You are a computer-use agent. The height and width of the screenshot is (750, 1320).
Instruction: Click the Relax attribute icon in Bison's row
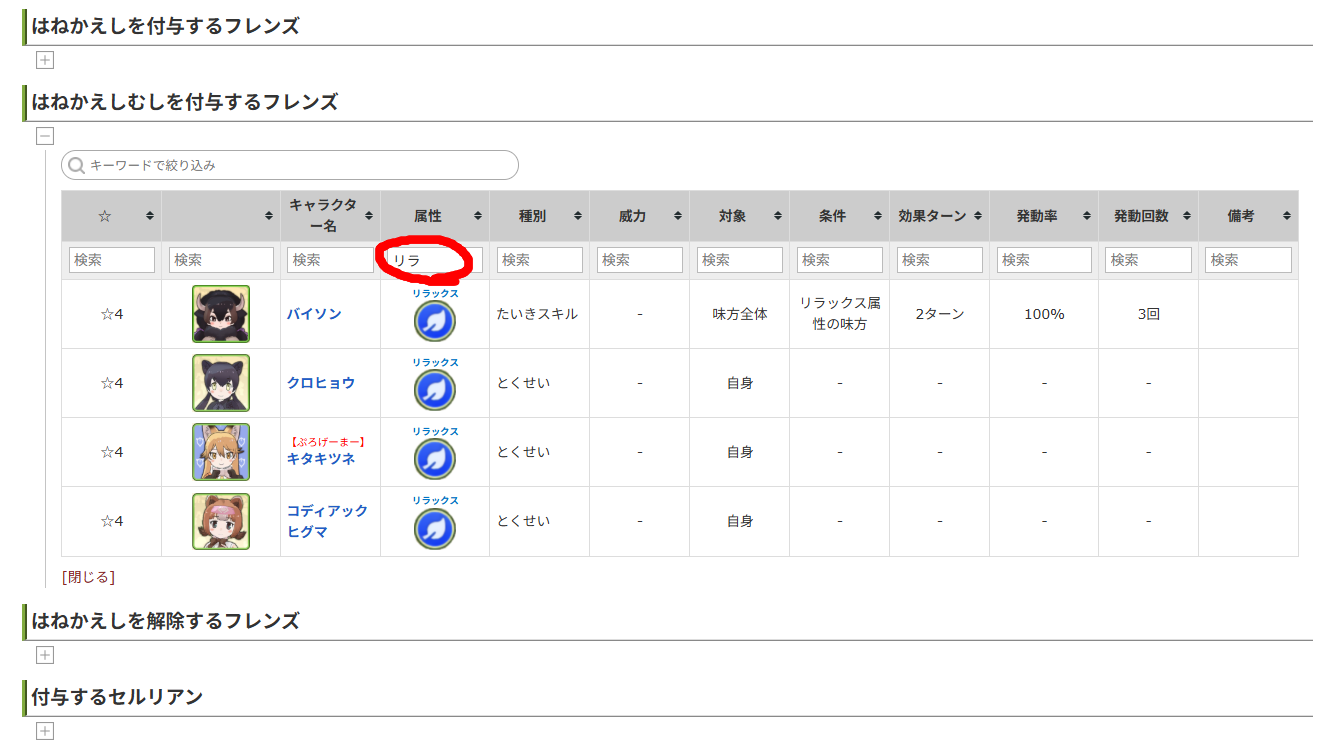tap(435, 321)
